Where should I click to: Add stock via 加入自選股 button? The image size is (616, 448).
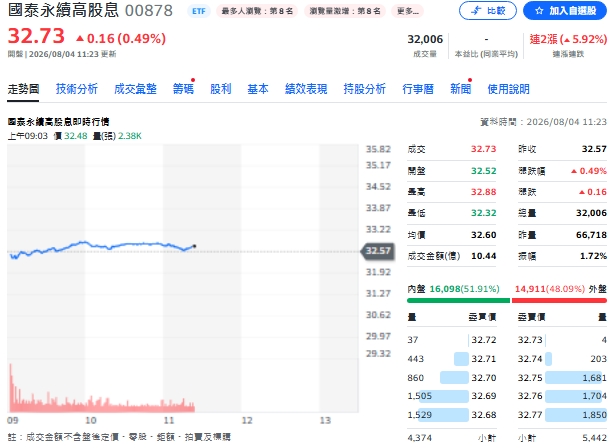click(x=565, y=11)
